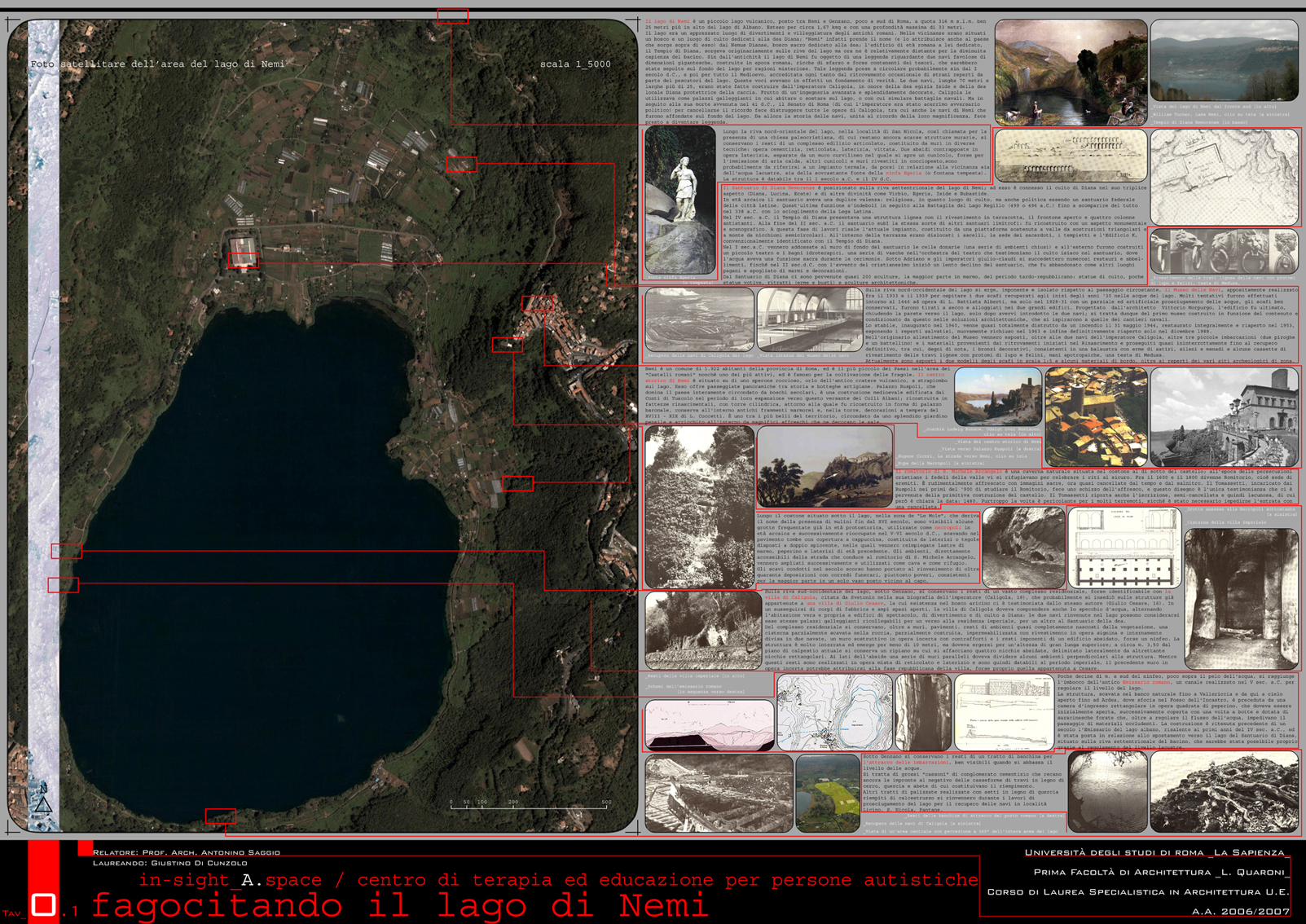Select the museum interior arched hall photo

(809, 319)
